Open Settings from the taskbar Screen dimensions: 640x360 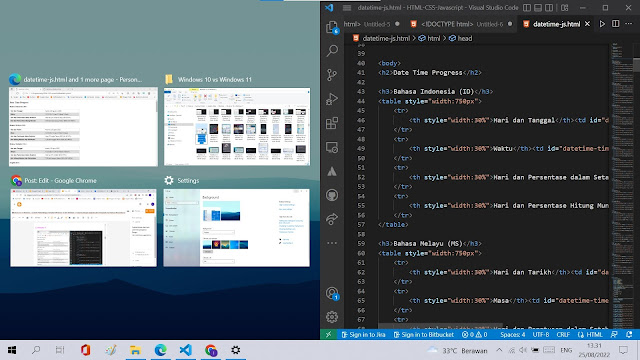(236, 350)
